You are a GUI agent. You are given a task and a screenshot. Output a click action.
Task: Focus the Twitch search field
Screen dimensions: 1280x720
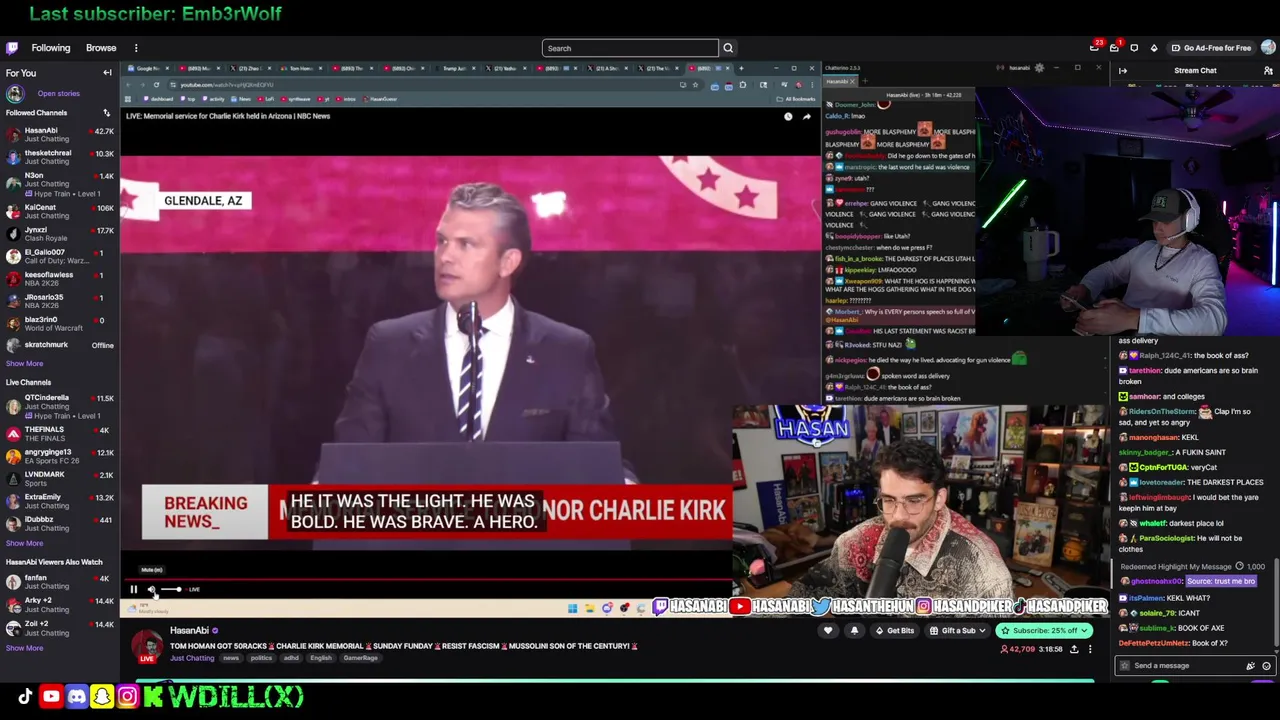[x=630, y=48]
